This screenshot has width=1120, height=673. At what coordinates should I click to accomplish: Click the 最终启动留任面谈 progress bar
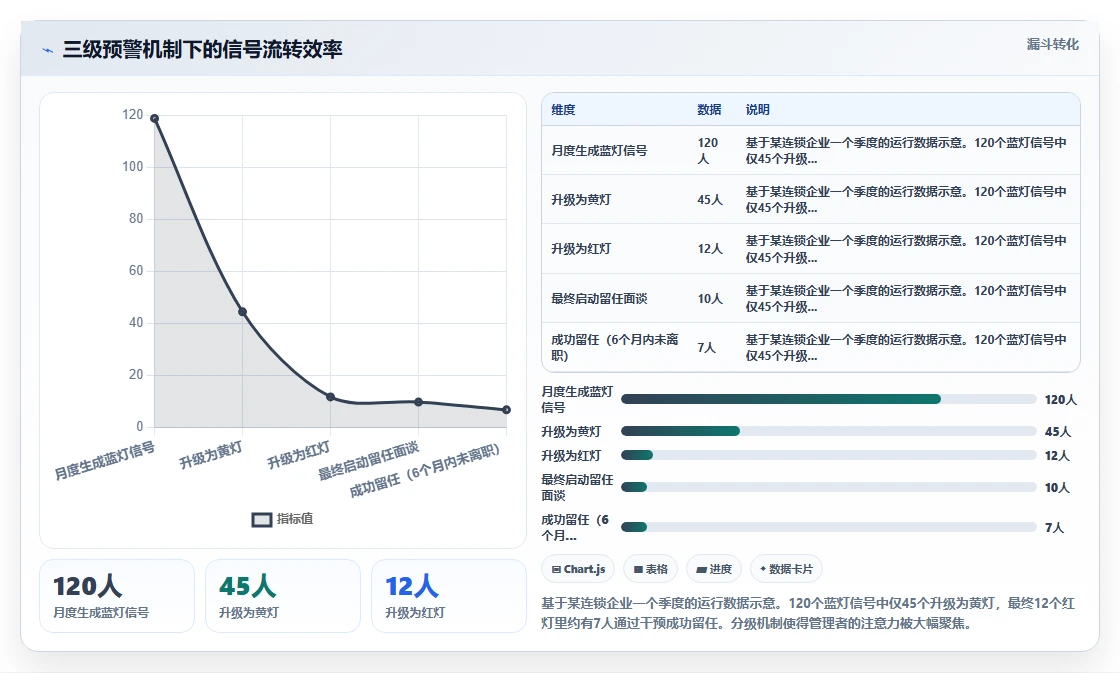(x=829, y=487)
